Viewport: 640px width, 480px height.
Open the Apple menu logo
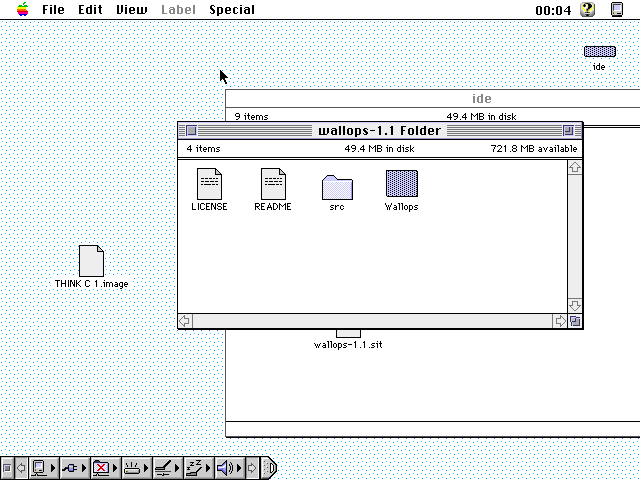point(22,9)
